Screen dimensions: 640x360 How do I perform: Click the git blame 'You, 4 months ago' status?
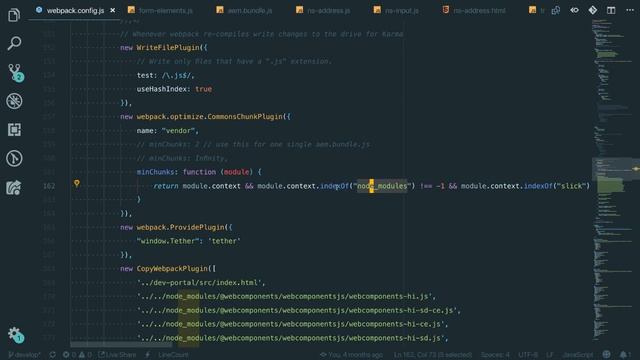pos(351,355)
